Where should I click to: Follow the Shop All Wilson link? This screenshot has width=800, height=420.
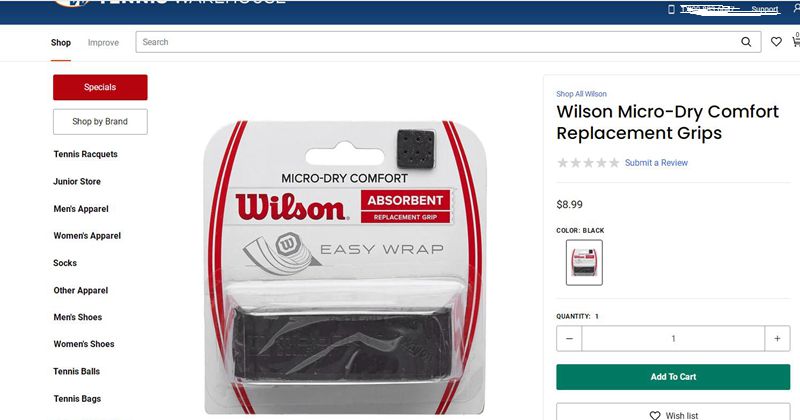tap(581, 94)
